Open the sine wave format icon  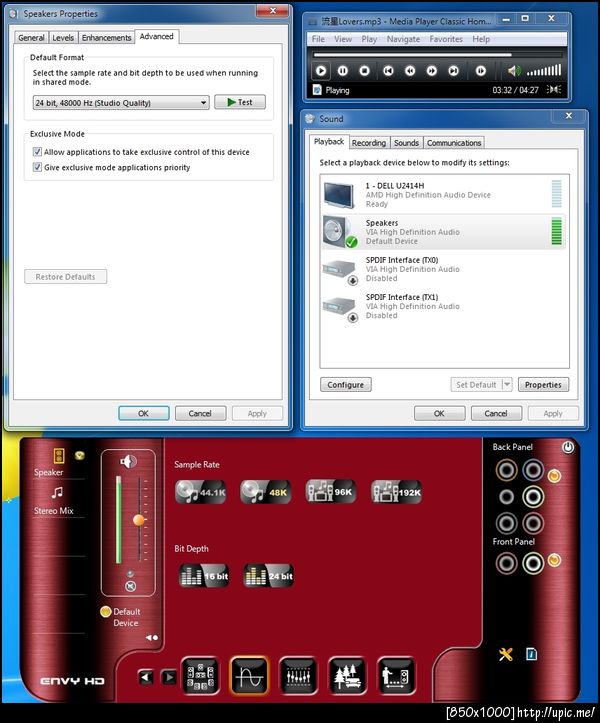[249, 676]
